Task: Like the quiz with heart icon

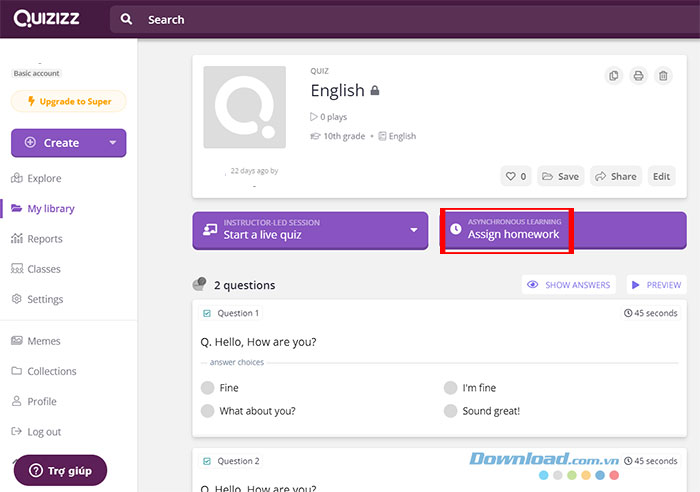Action: point(515,176)
